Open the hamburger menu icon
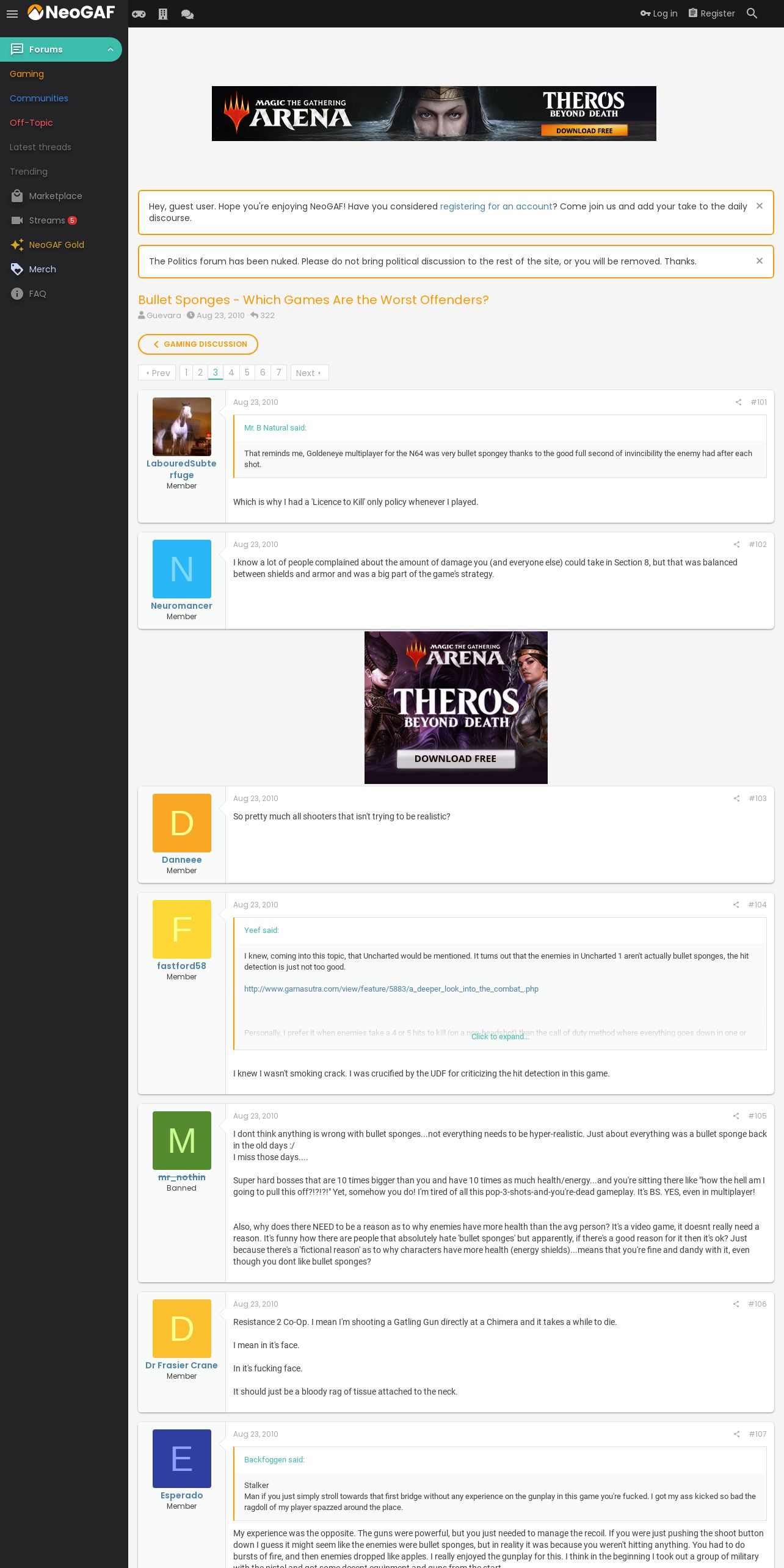 pyautogui.click(x=12, y=13)
